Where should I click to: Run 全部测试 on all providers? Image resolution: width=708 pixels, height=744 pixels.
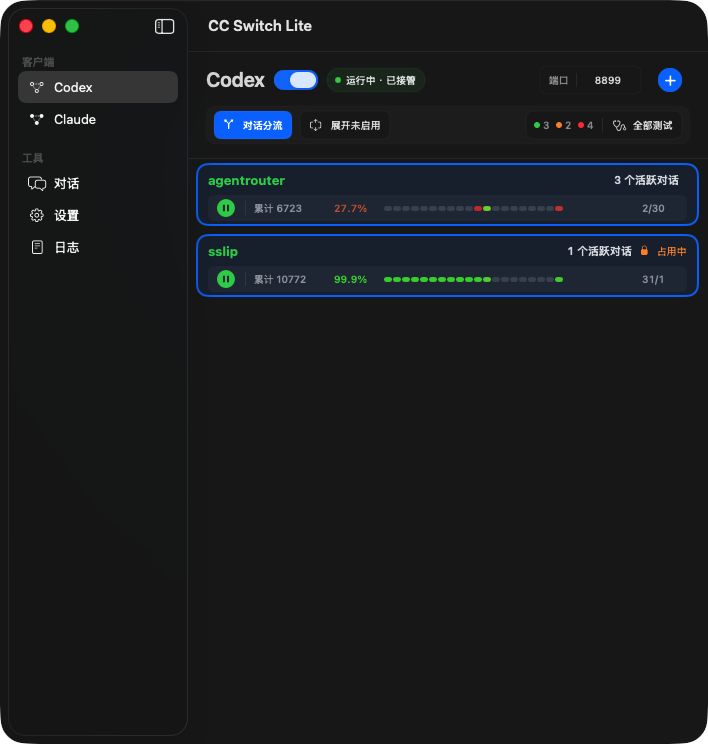(x=643, y=125)
